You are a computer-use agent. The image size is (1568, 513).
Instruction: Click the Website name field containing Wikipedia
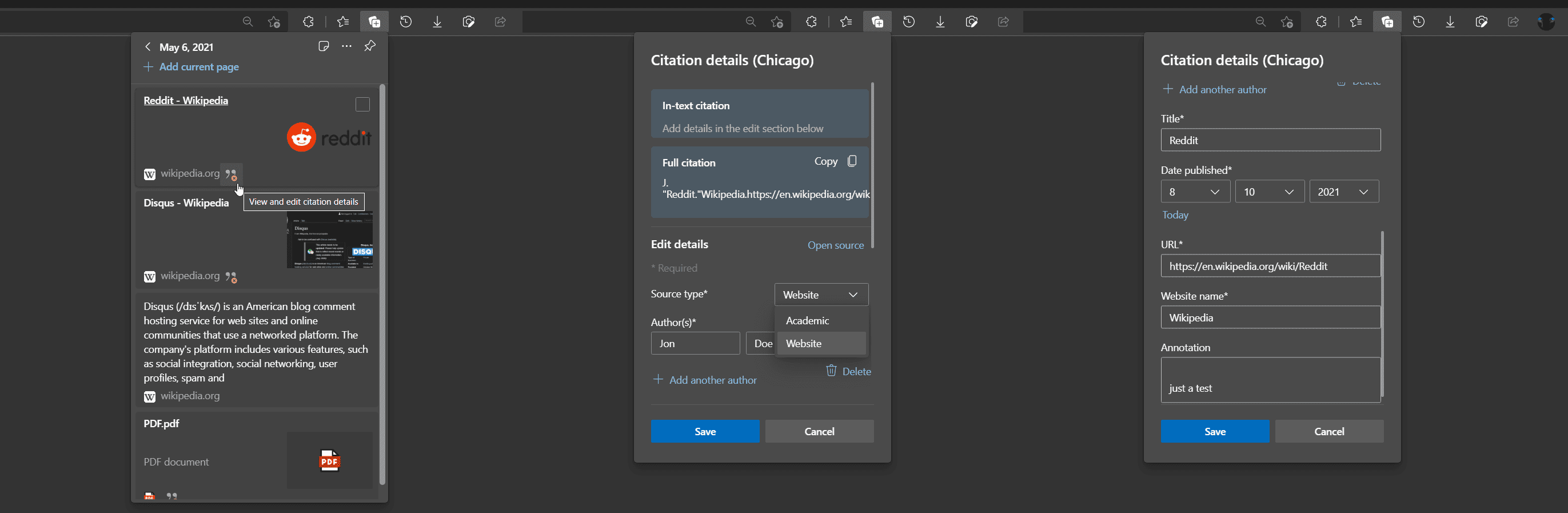coord(1270,317)
